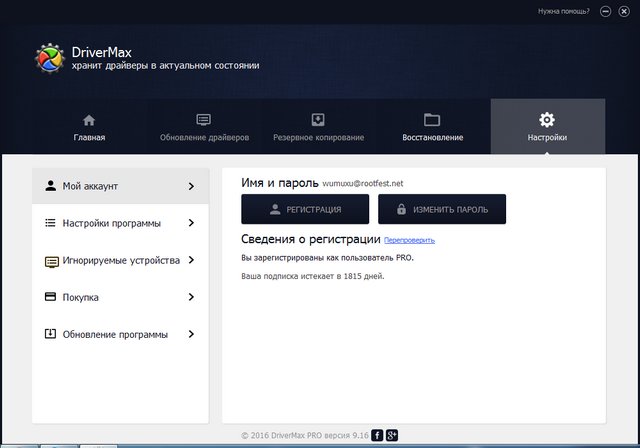Click the person icon beside Мой аккаунт

point(51,186)
